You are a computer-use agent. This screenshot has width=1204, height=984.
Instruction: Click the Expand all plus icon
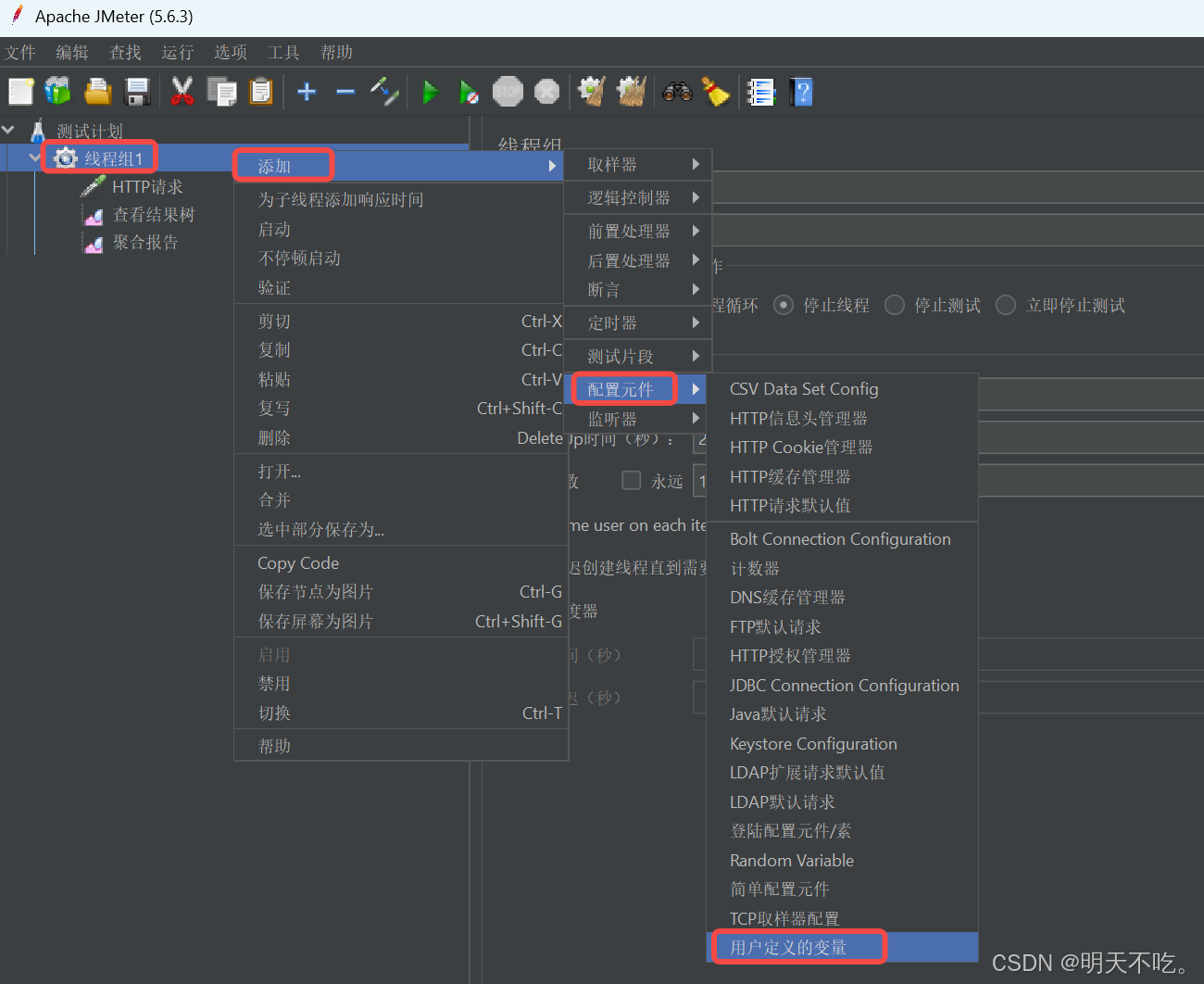(307, 91)
